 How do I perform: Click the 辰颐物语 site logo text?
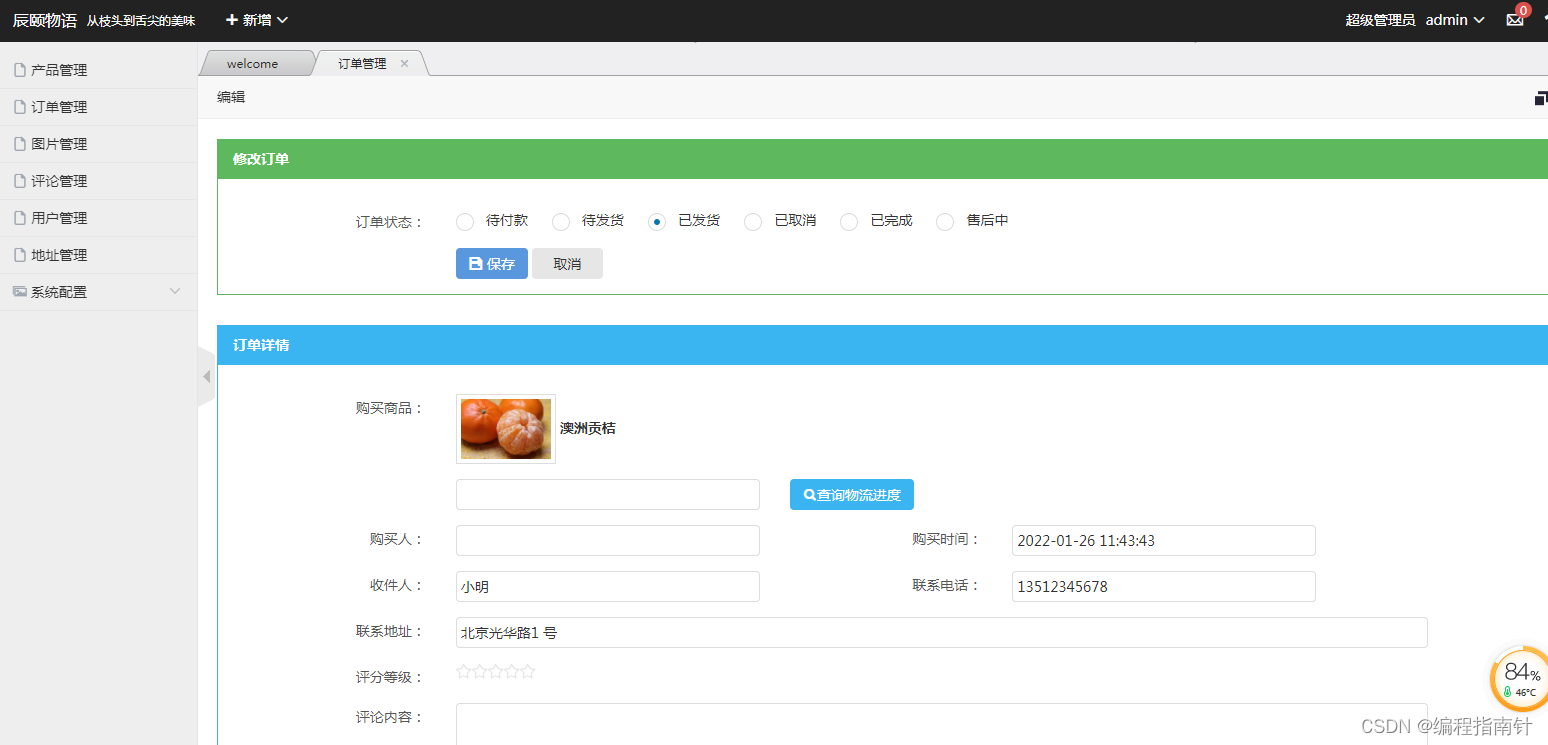45,20
